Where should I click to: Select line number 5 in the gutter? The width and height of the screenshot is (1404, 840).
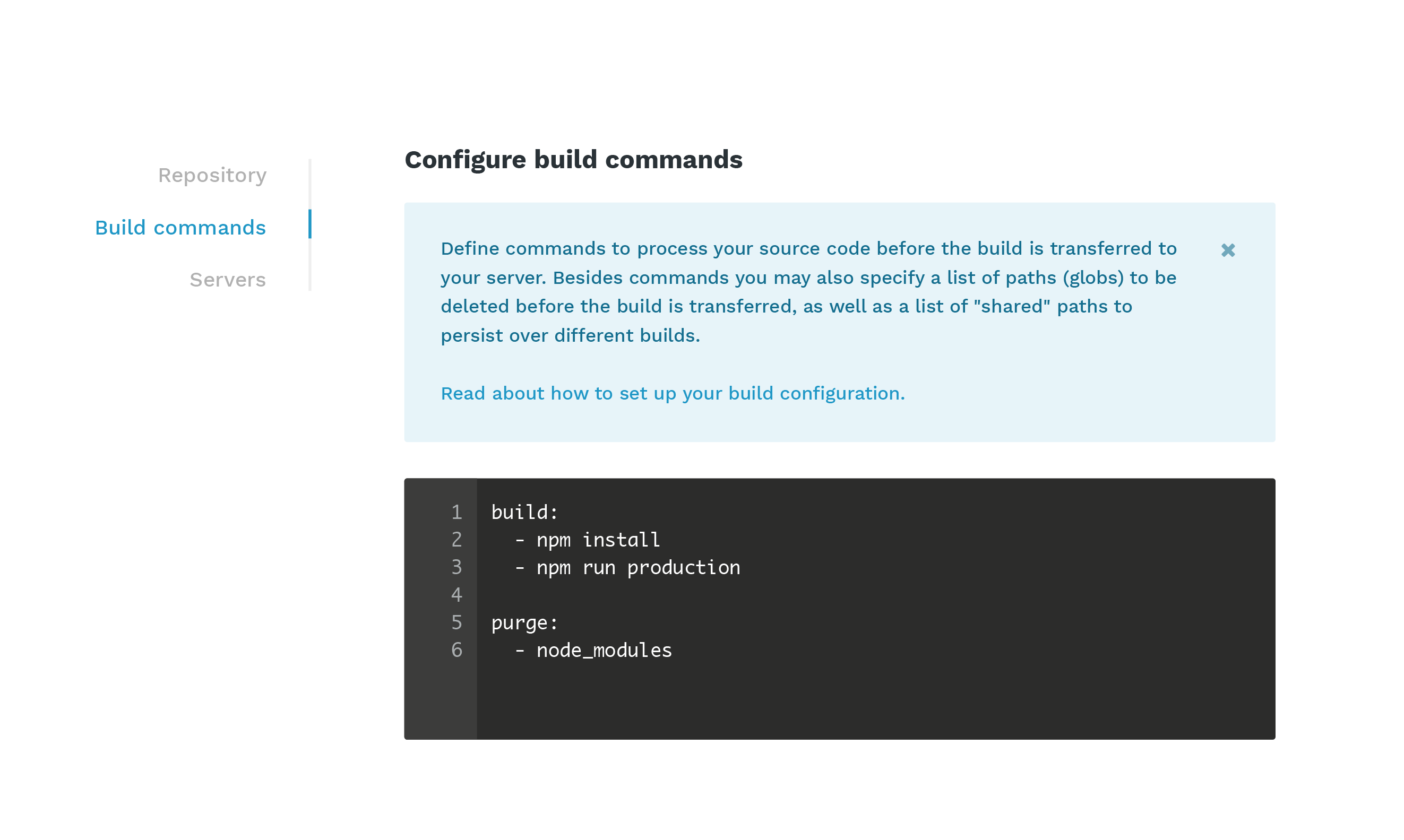(456, 622)
